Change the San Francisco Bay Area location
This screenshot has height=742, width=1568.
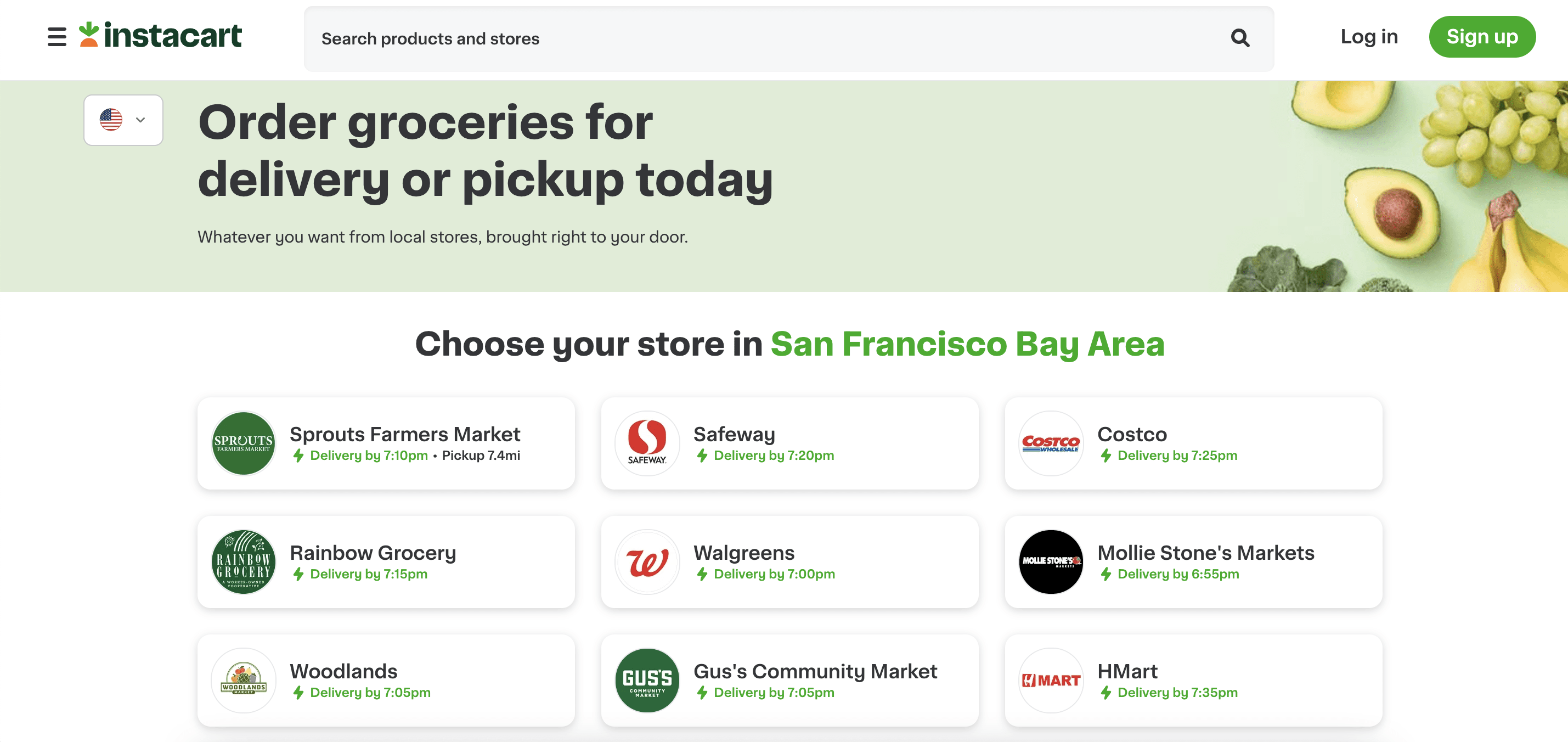pos(967,344)
